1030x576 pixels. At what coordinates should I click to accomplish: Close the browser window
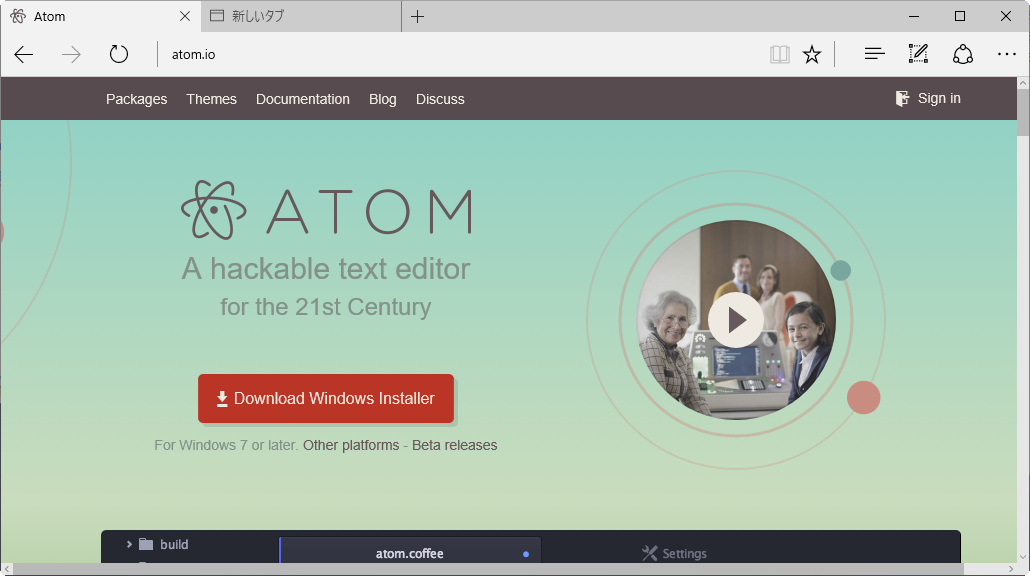(x=1006, y=16)
